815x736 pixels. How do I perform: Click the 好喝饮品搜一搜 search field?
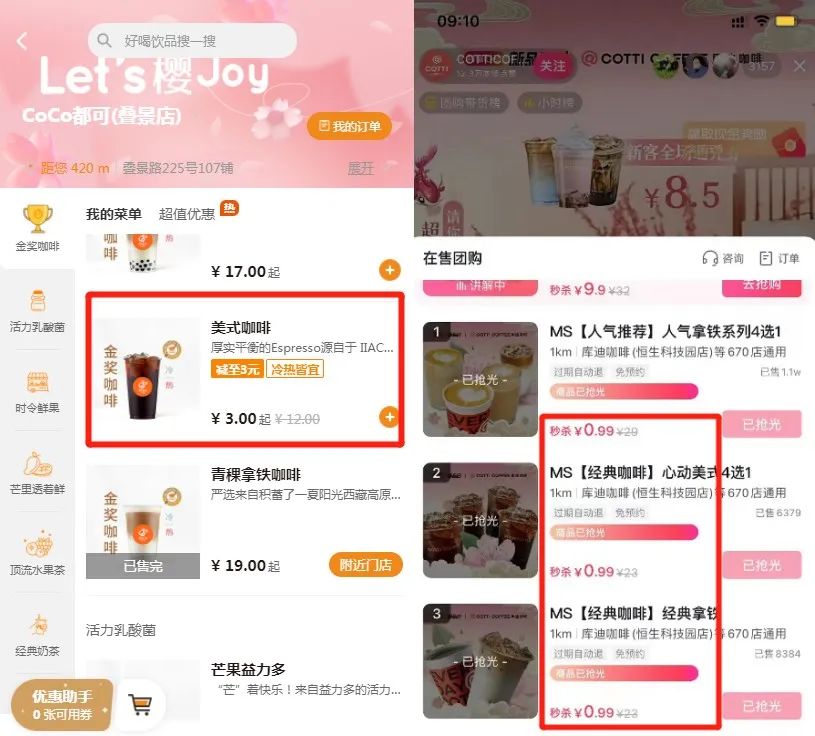pos(192,41)
